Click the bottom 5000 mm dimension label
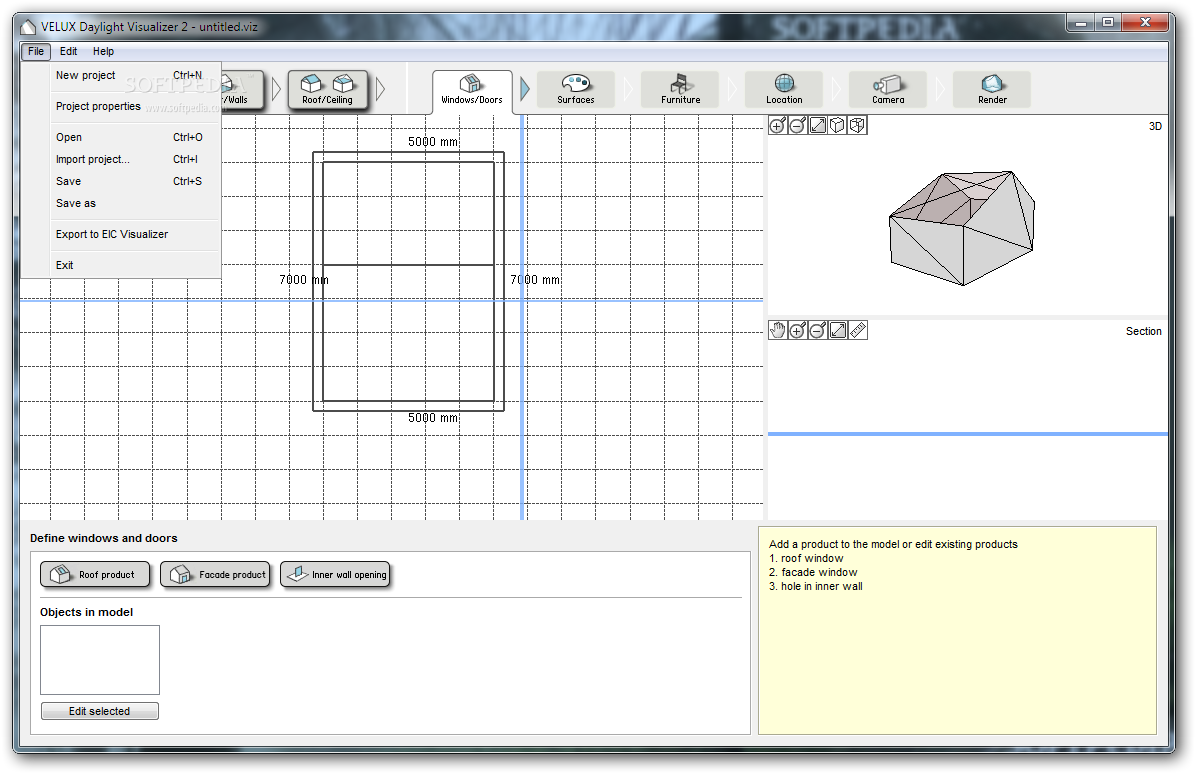The height and width of the screenshot is (774, 1196). (x=432, y=418)
